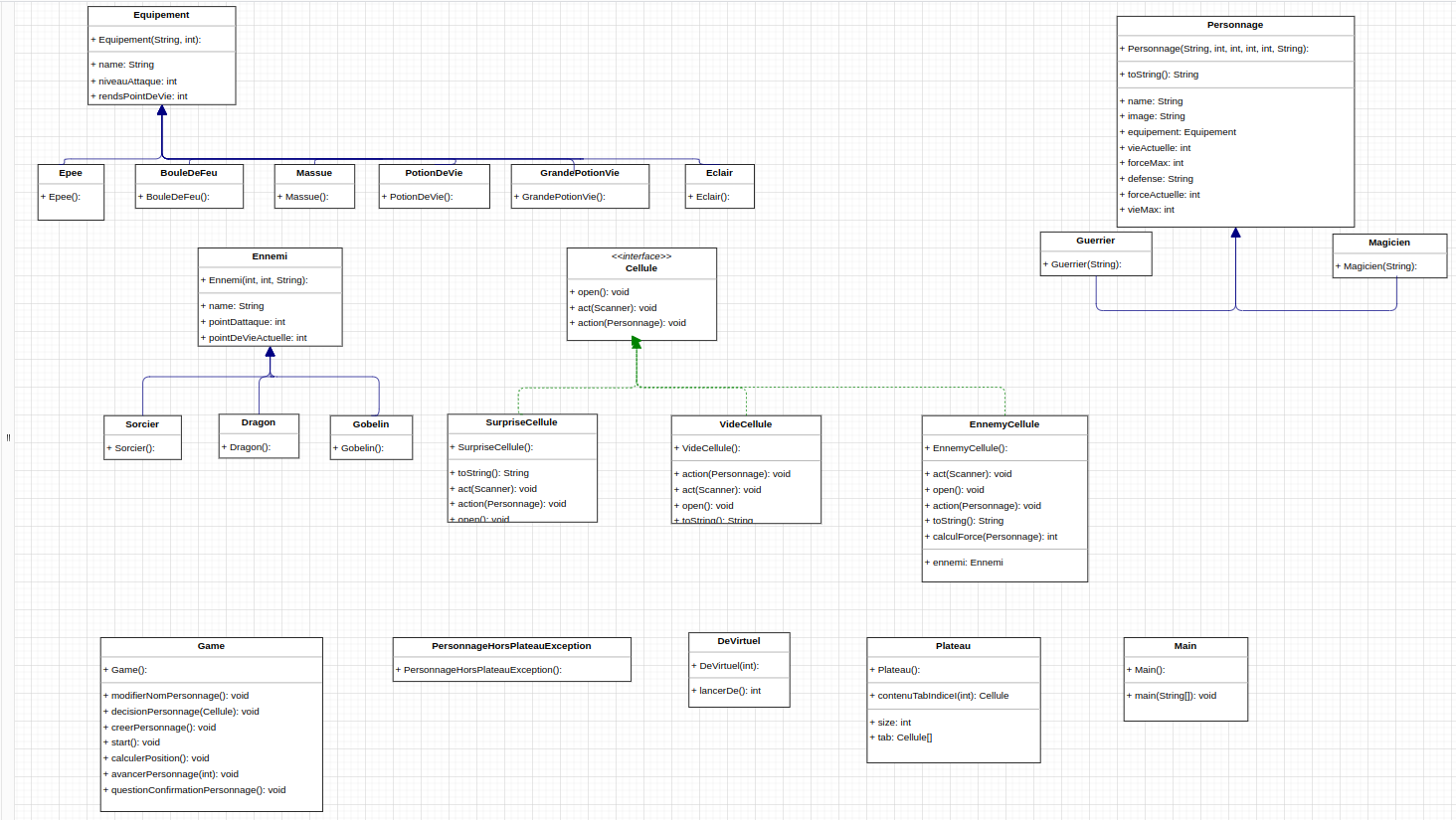Select the BouleDeFeu class
Viewport: 1456px width, 820px height.
pyautogui.click(x=189, y=187)
